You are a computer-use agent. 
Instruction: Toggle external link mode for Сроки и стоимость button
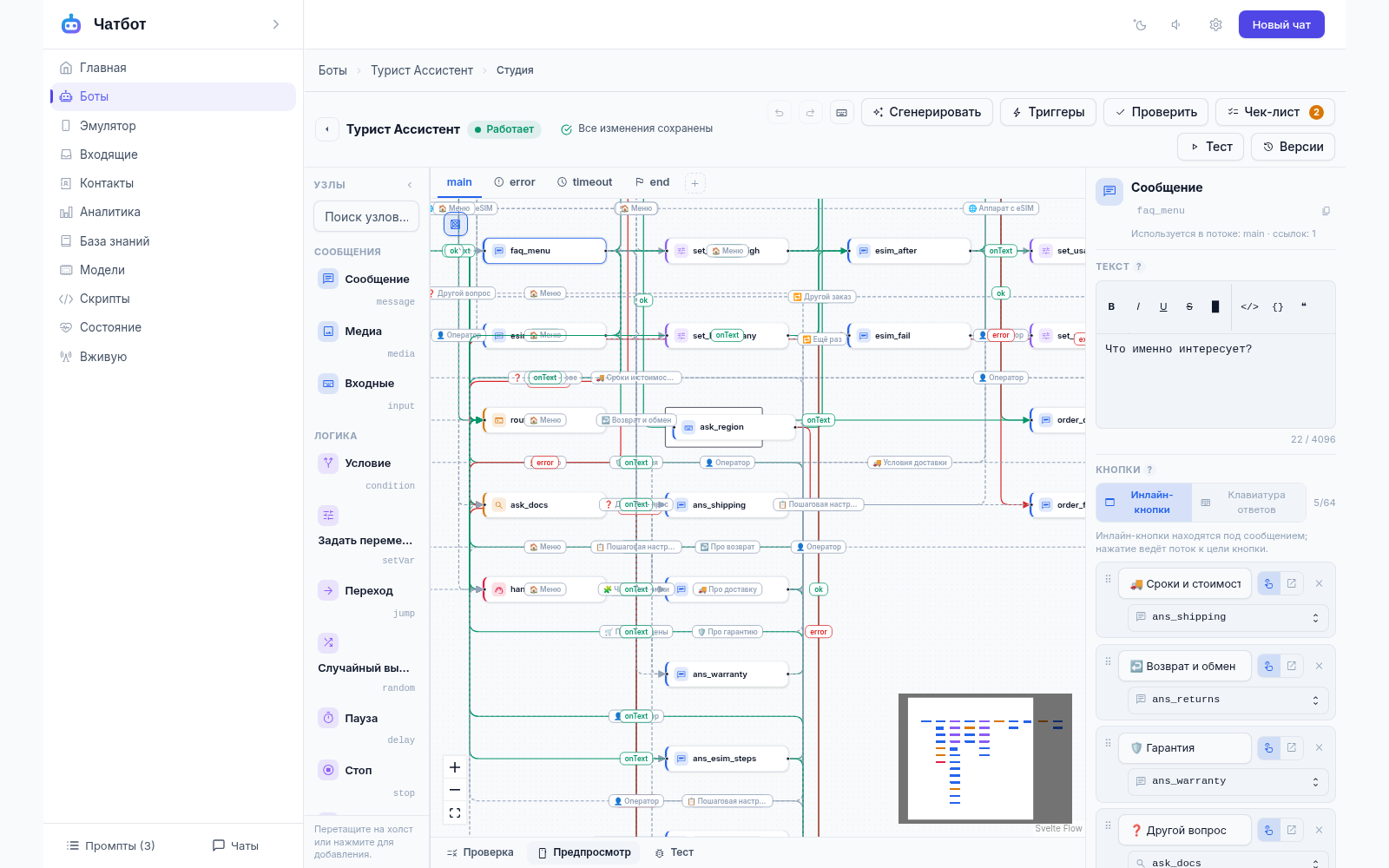(x=1291, y=583)
